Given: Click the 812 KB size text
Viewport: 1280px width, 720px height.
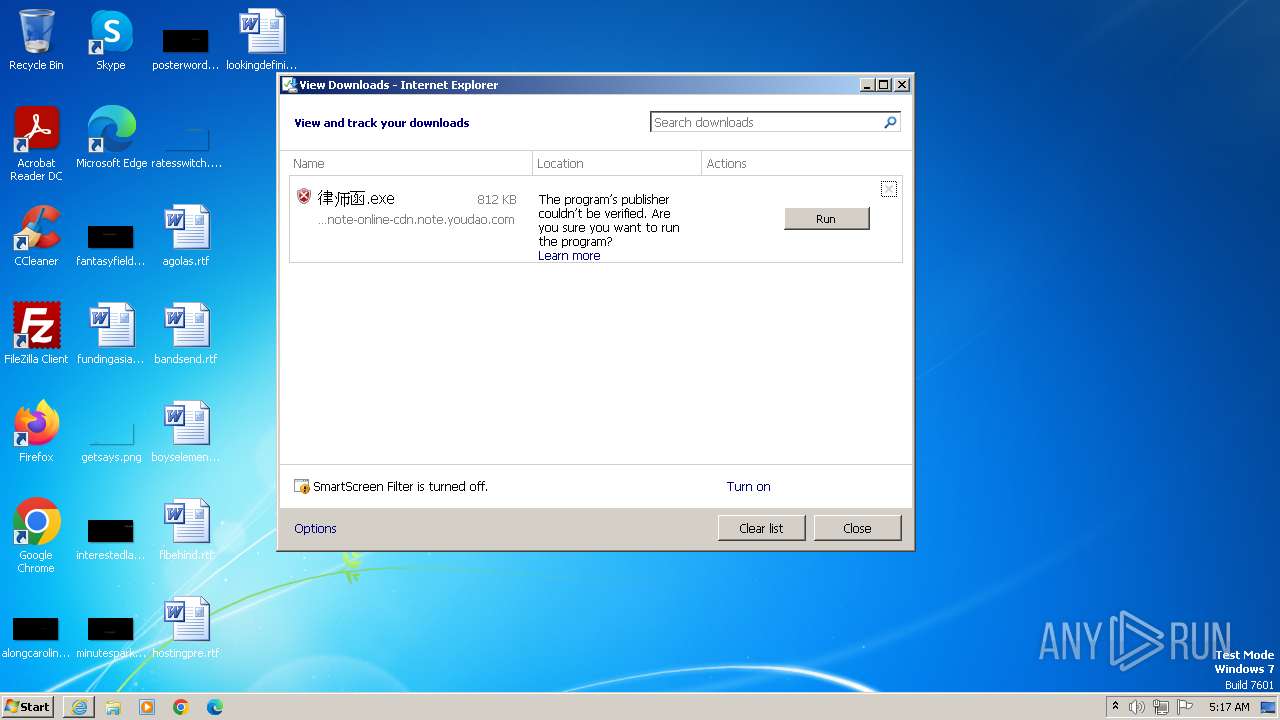Looking at the screenshot, I should [x=497, y=200].
